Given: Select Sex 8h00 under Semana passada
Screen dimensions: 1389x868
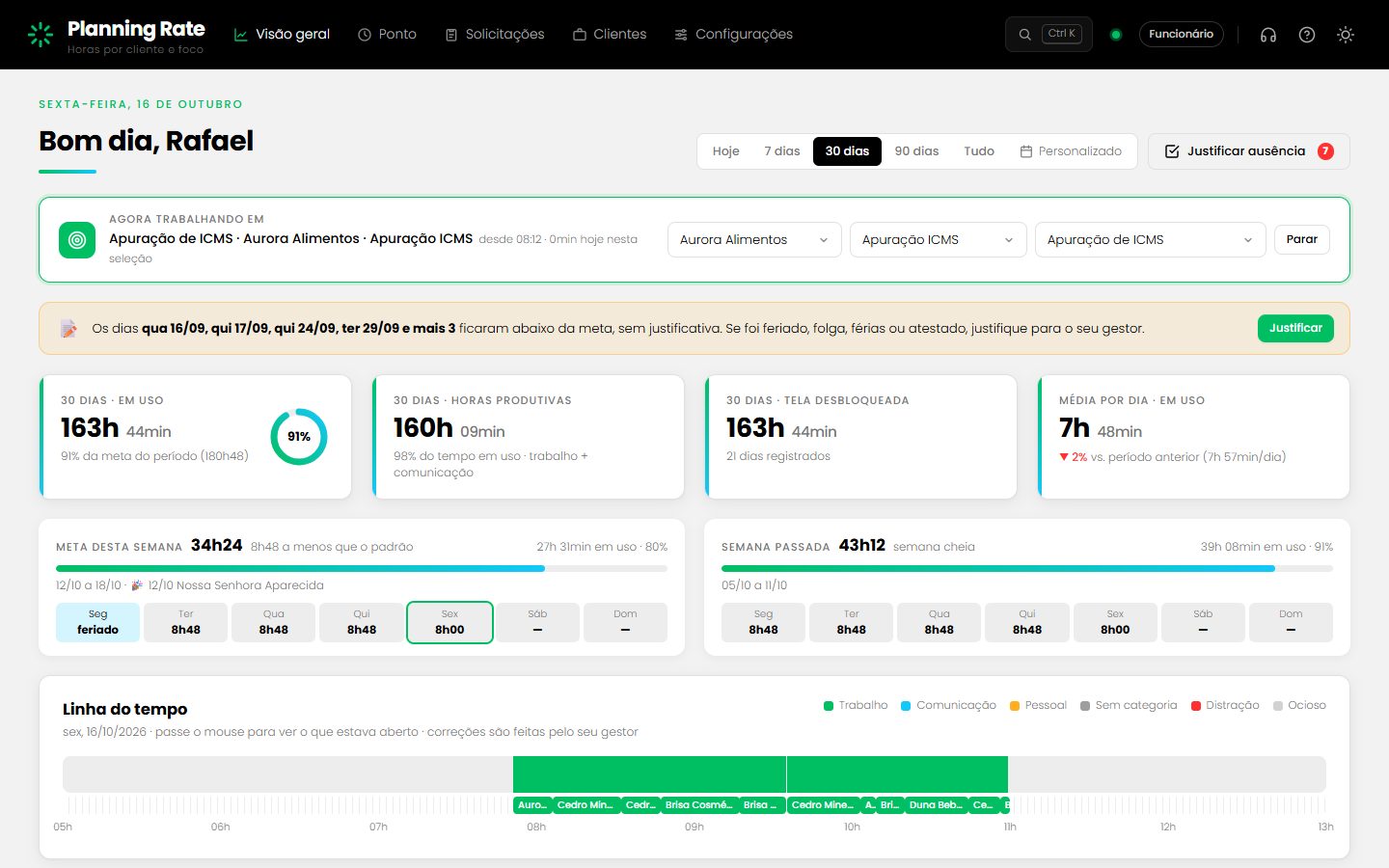Looking at the screenshot, I should (x=1115, y=622).
